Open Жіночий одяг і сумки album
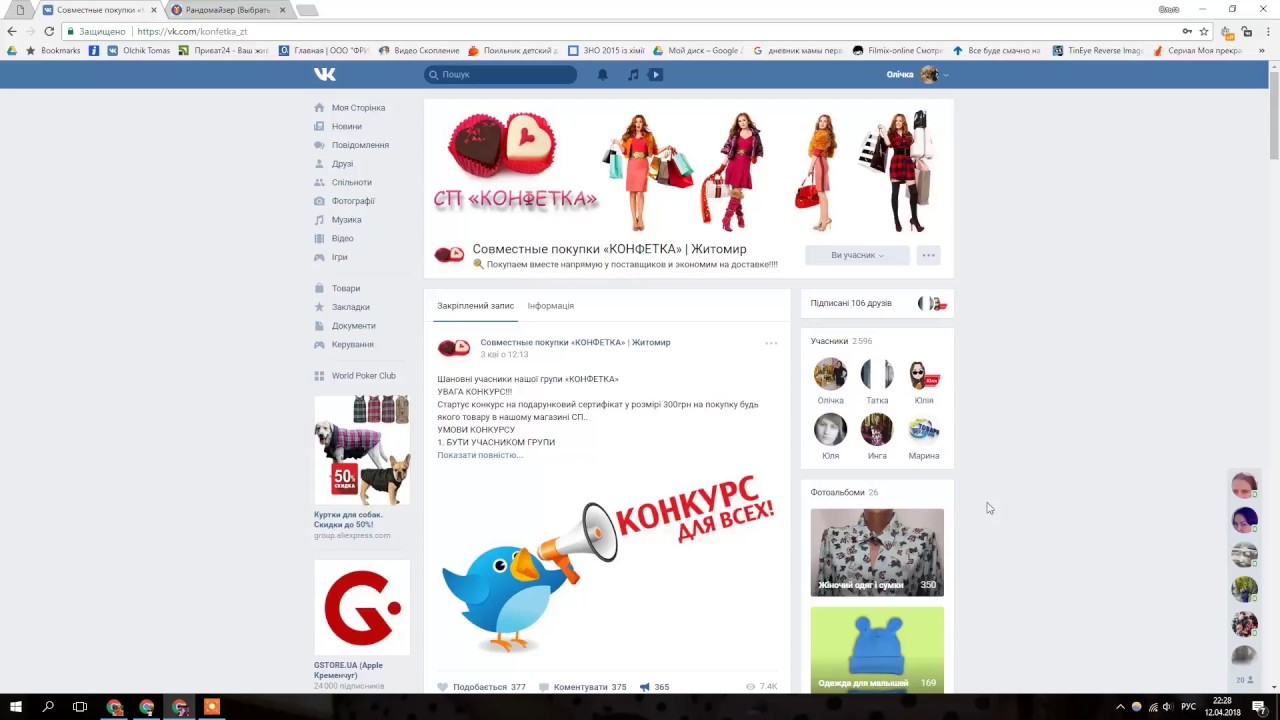 coord(877,552)
